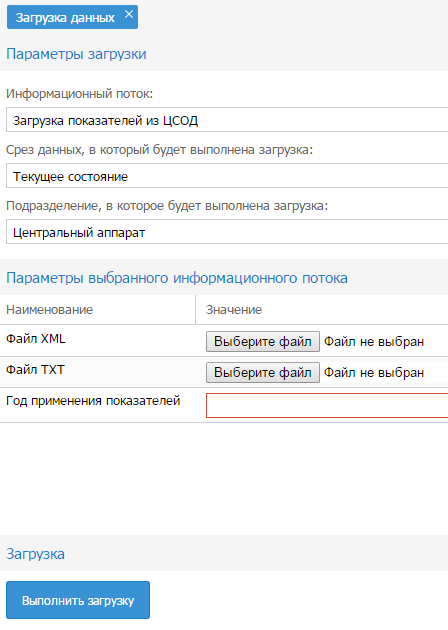Click the Загрузка section heading
The width and height of the screenshot is (448, 630).
(35, 554)
